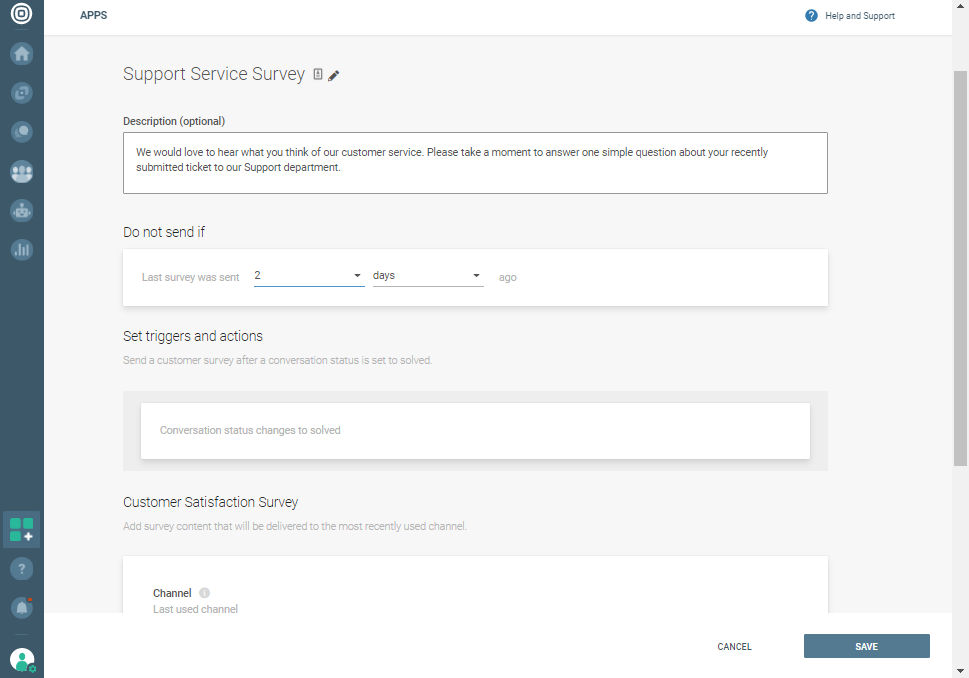Image resolution: width=969 pixels, height=678 pixels.
Task: Click the APPS header tab
Action: [x=93, y=16]
